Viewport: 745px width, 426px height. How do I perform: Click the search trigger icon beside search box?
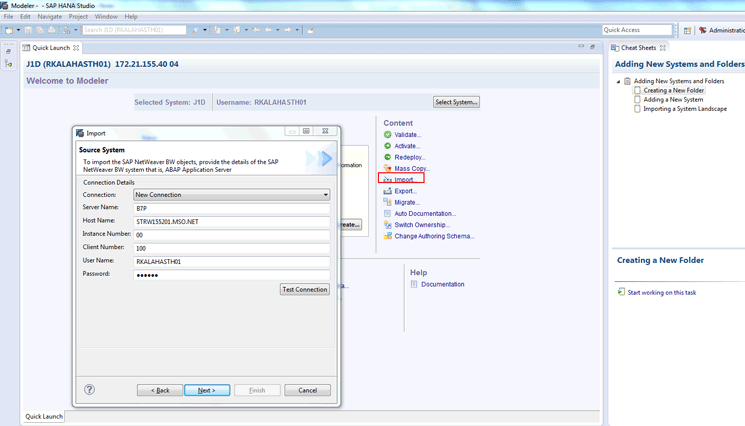click(x=195, y=30)
